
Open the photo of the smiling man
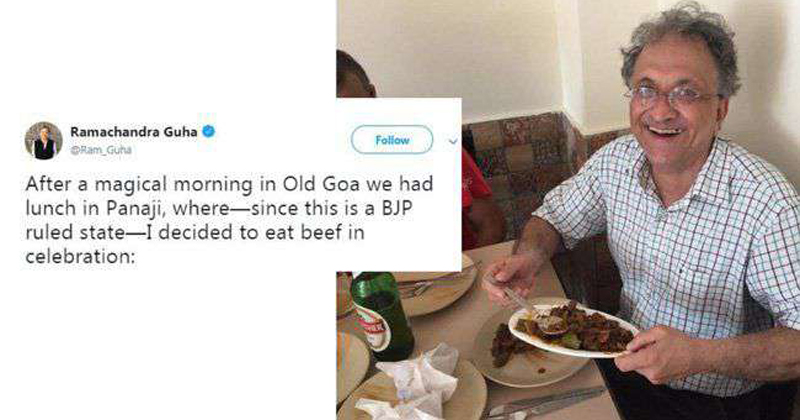tap(568, 210)
